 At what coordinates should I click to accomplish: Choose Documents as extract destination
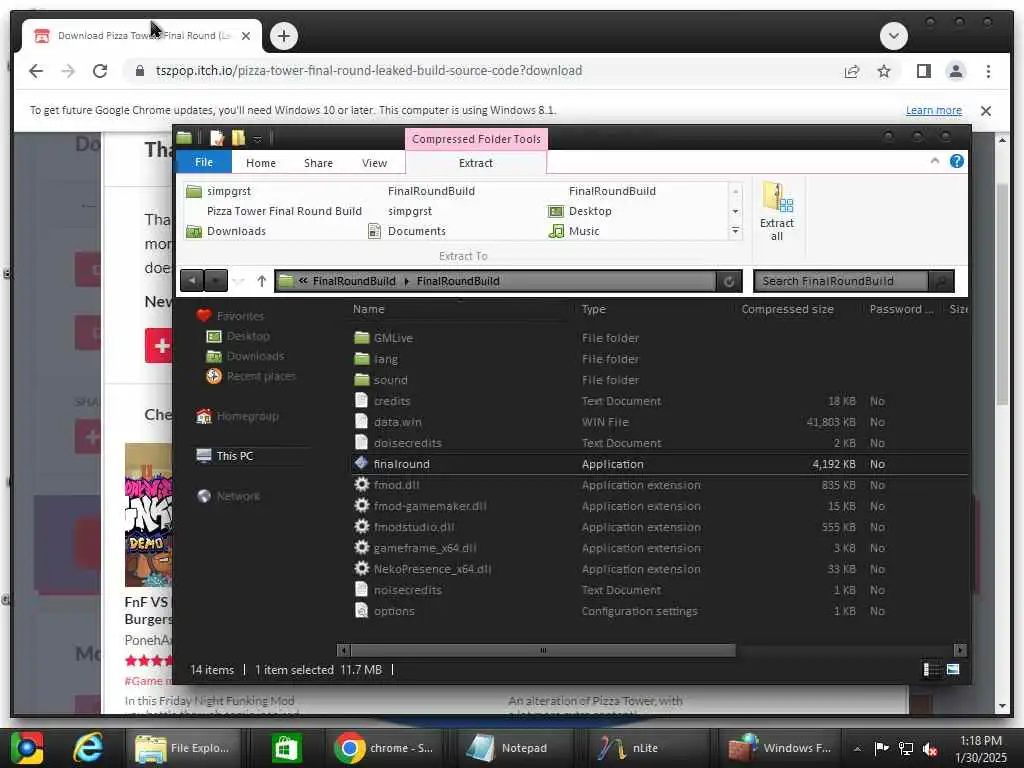[407, 231]
